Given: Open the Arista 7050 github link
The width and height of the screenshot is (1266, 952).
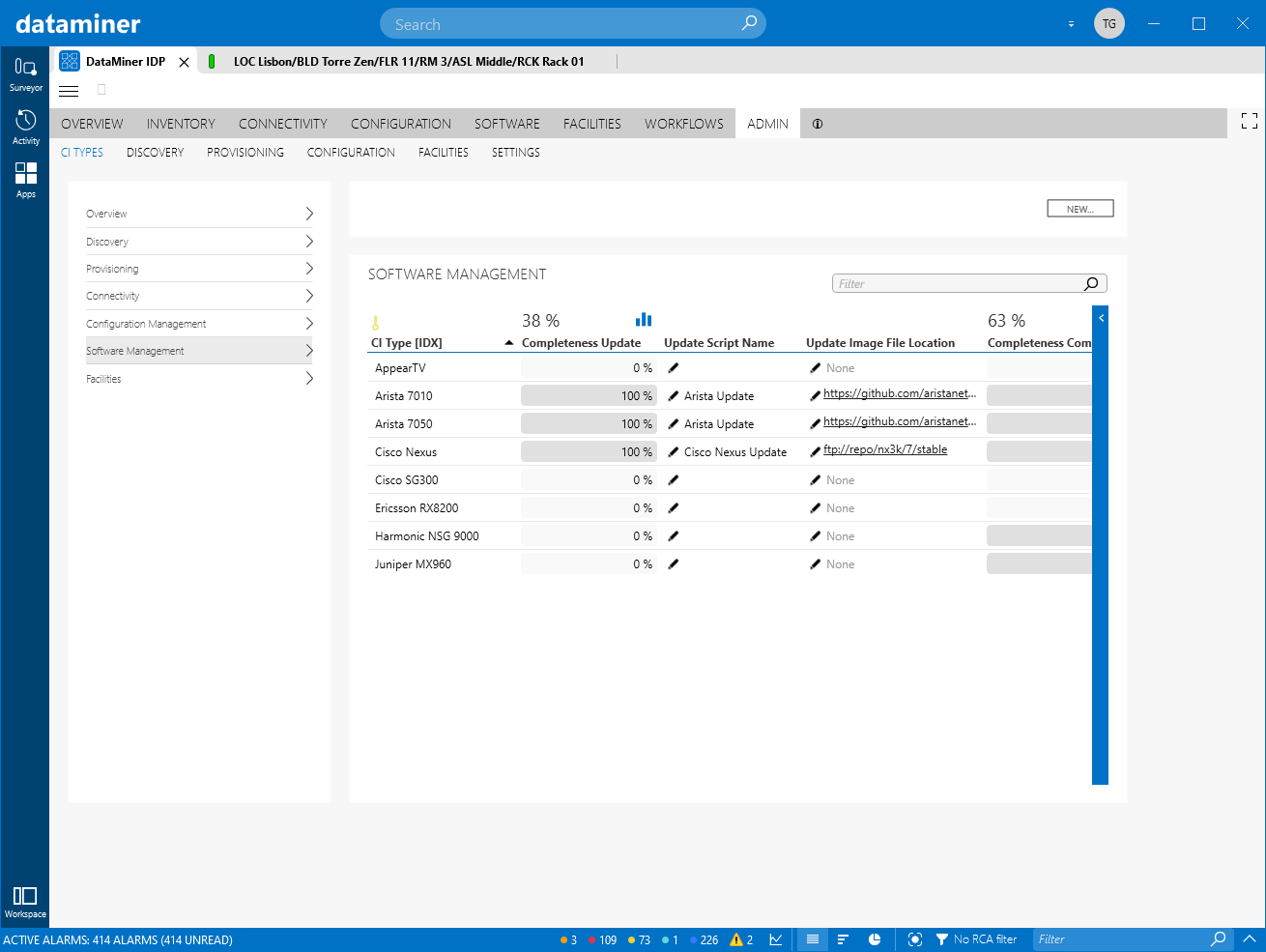Looking at the screenshot, I should (x=900, y=421).
